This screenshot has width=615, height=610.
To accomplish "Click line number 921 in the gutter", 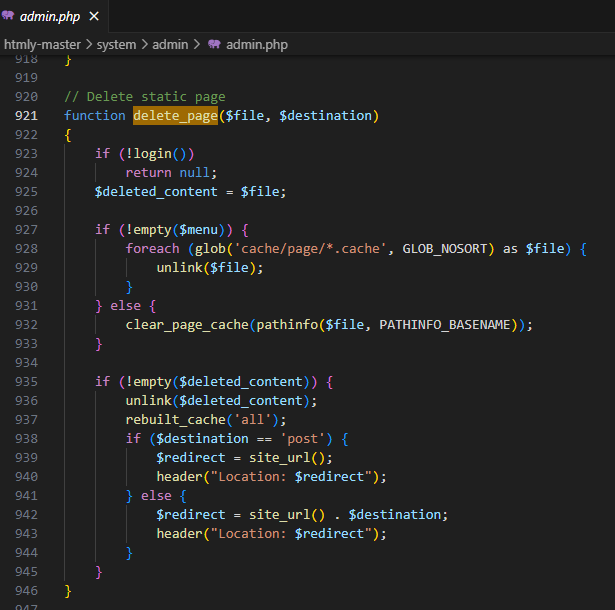I will 26,116.
